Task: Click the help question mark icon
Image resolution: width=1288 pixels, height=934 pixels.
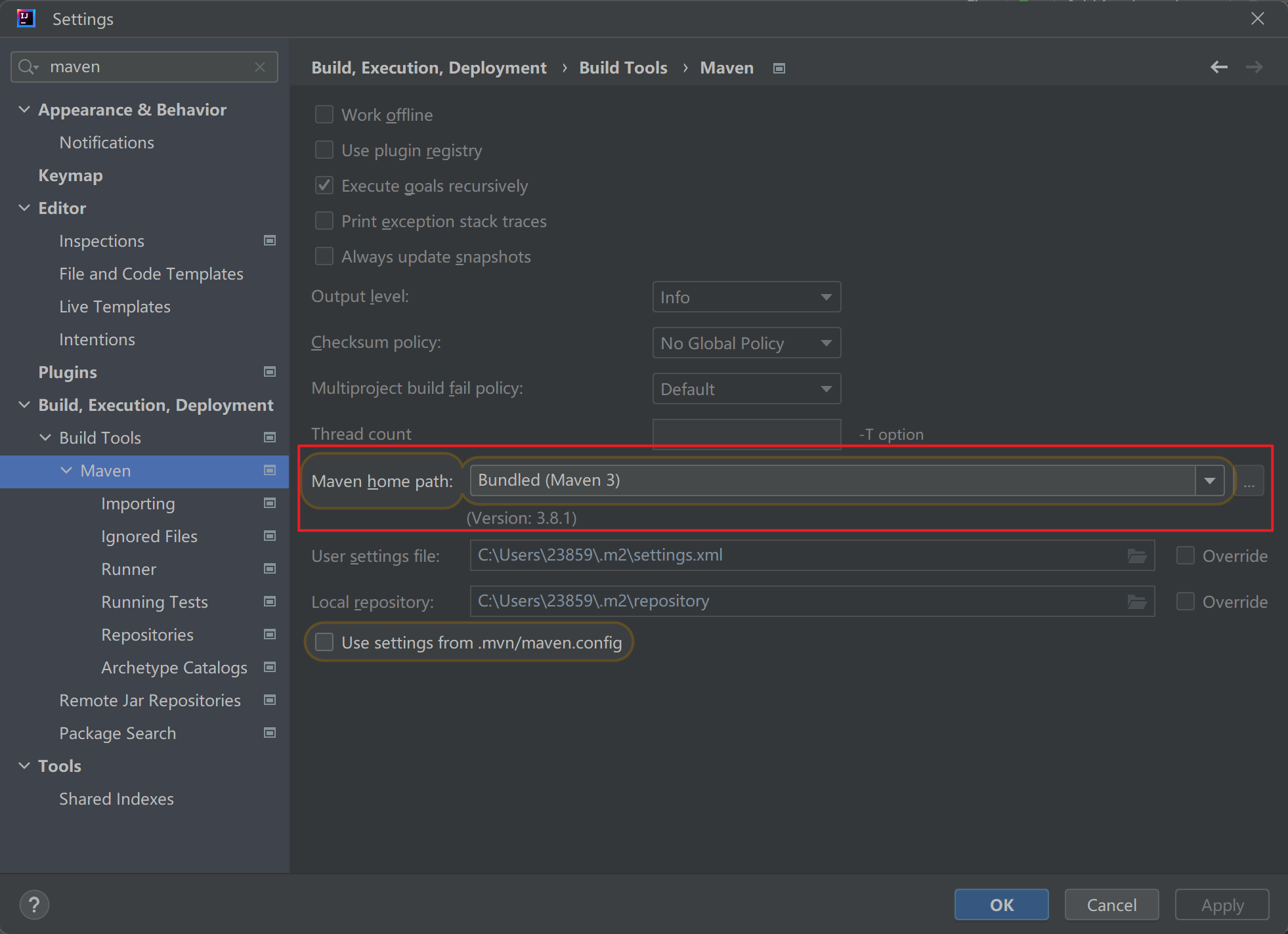Action: pyautogui.click(x=34, y=904)
